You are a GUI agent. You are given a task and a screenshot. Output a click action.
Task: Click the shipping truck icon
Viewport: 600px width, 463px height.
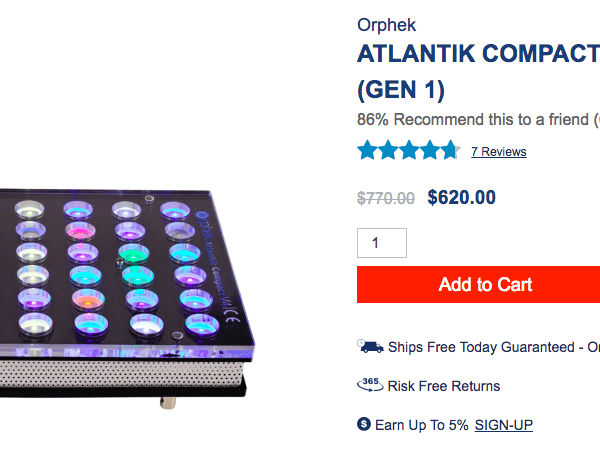pos(370,346)
